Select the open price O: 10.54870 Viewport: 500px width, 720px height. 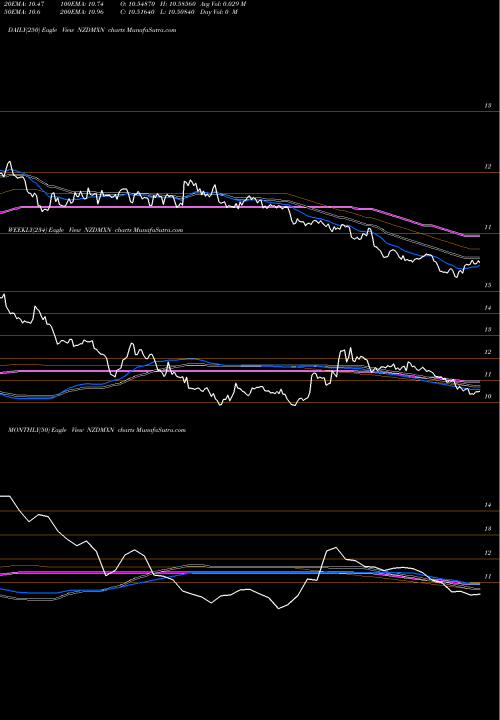(x=138, y=4)
